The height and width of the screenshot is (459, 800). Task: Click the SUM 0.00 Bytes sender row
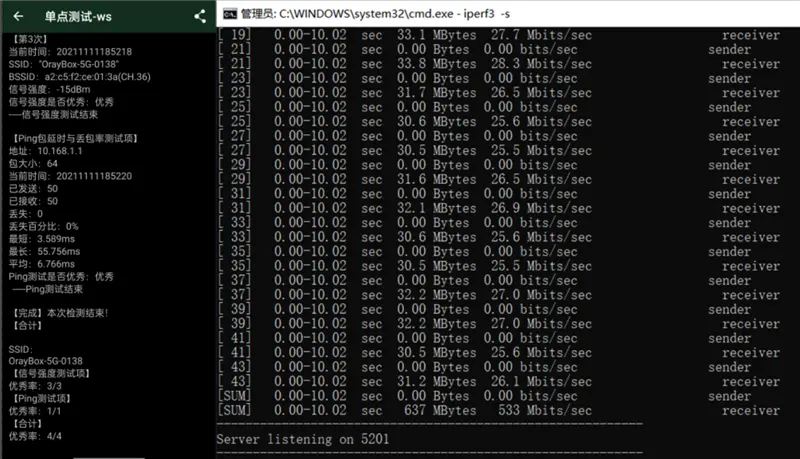(484, 396)
